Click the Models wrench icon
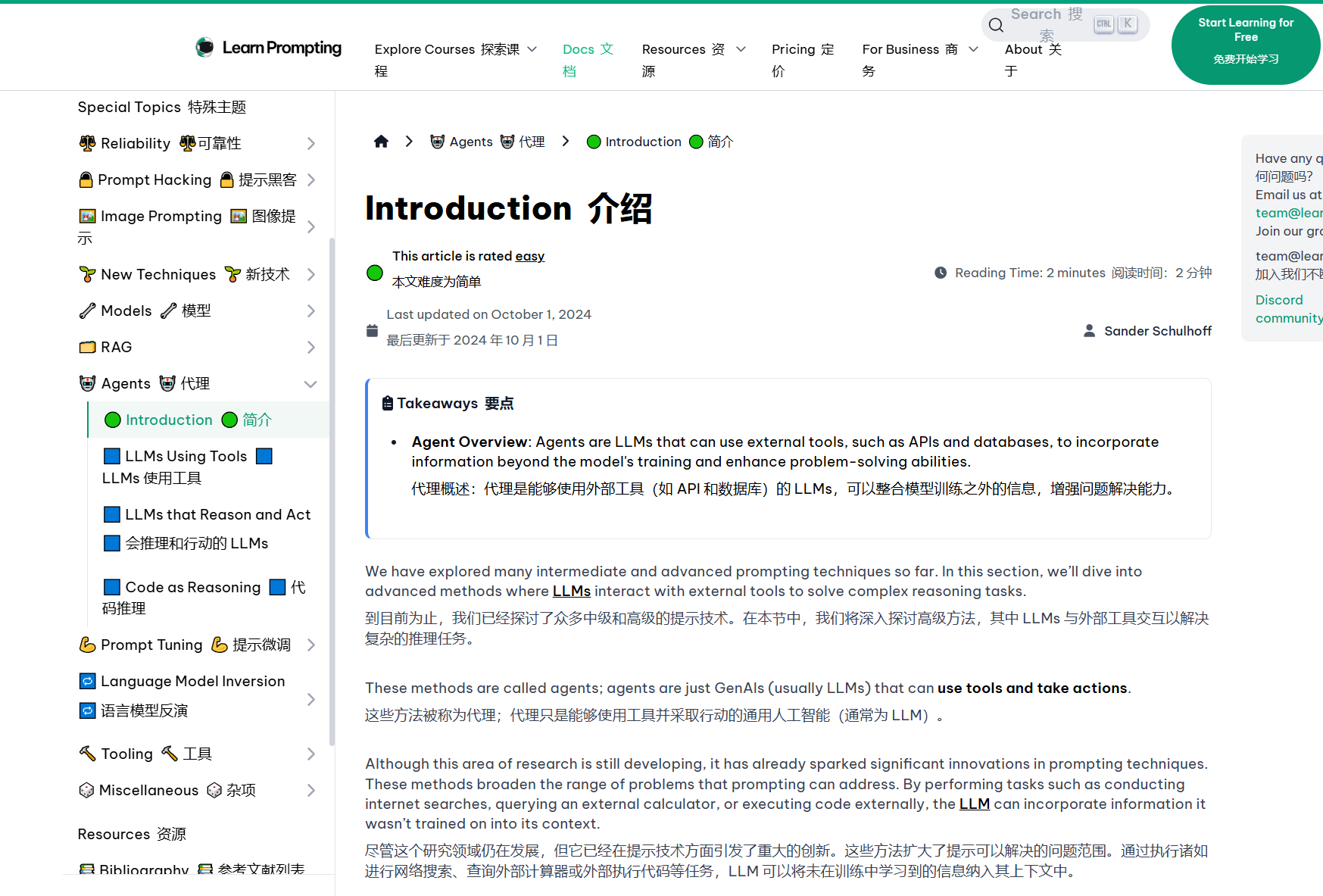The width and height of the screenshot is (1323, 896). [x=87, y=311]
